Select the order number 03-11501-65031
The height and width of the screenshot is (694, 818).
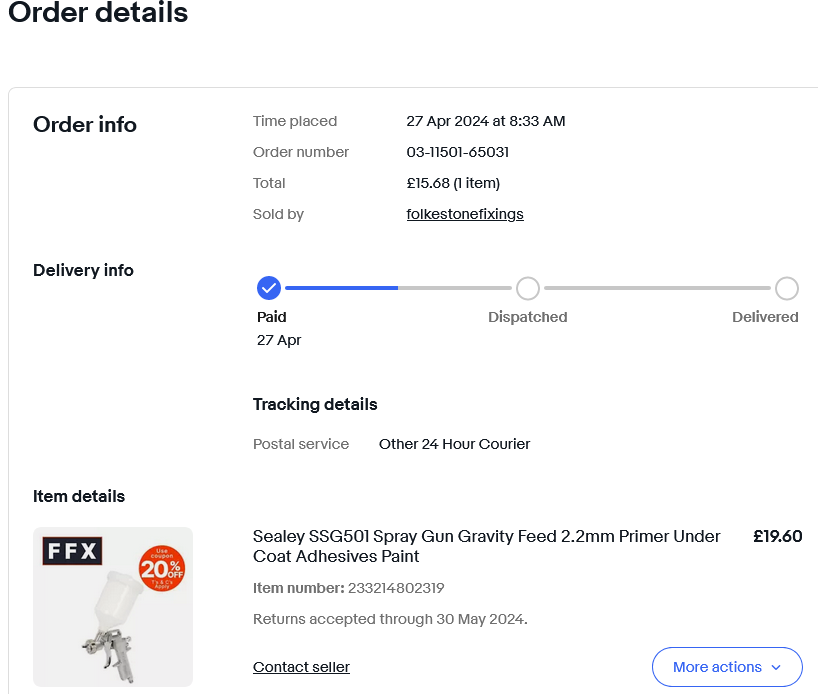[x=457, y=152]
